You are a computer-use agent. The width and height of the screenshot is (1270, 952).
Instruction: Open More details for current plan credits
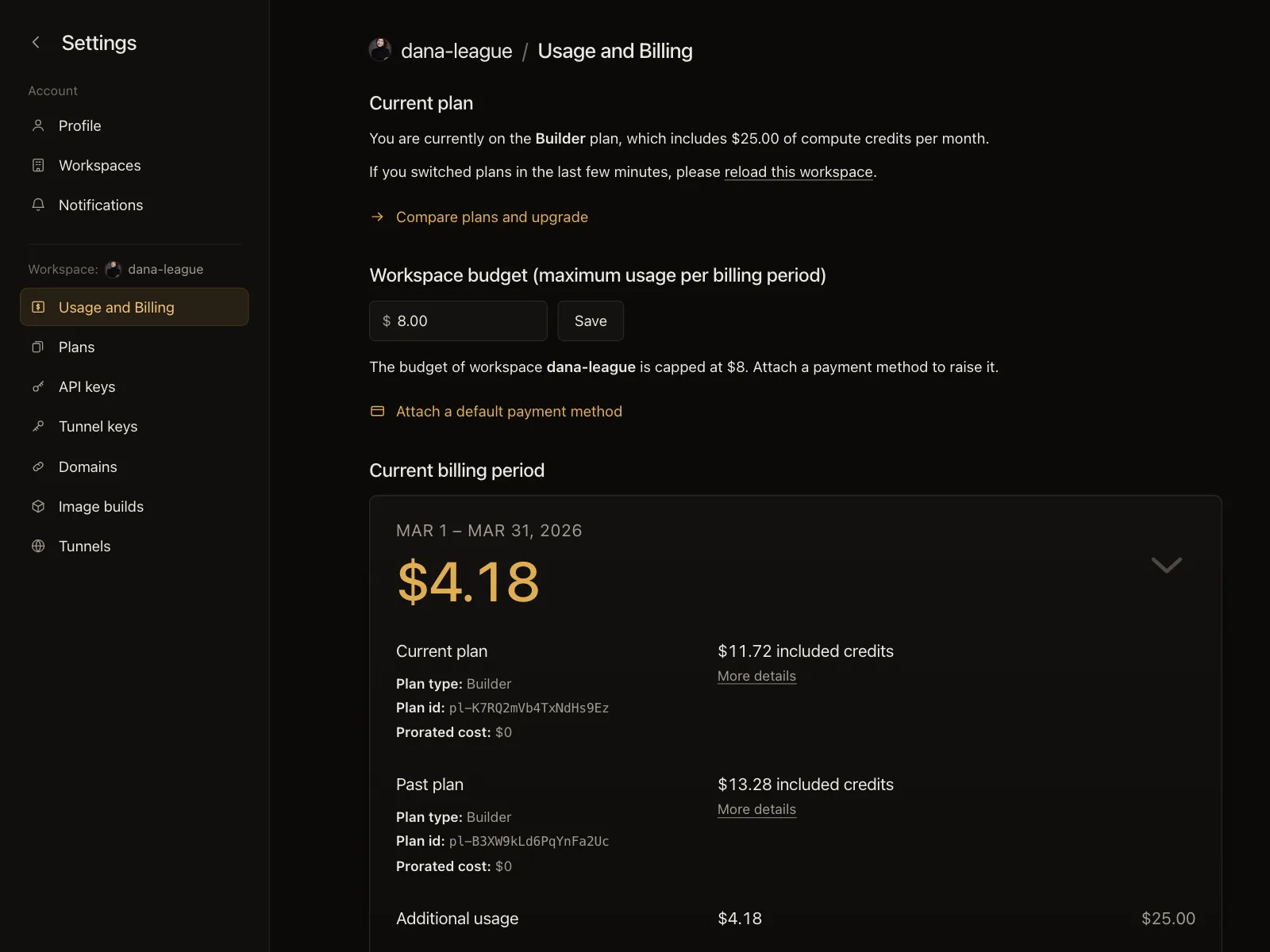click(756, 676)
